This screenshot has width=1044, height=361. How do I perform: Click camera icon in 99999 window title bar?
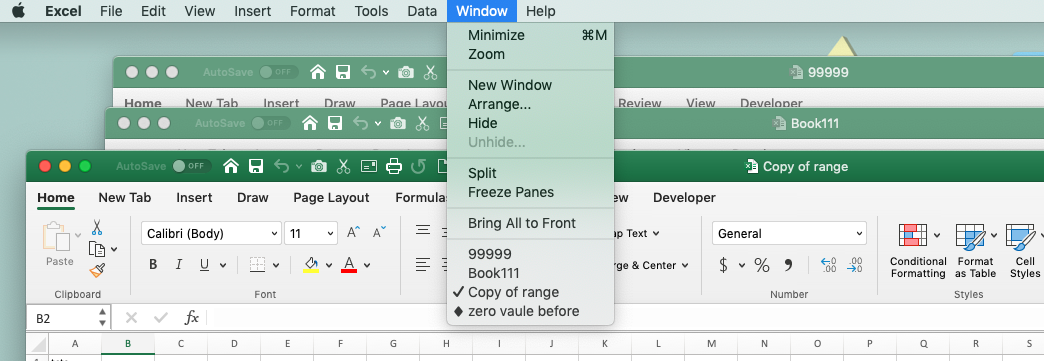click(x=405, y=72)
